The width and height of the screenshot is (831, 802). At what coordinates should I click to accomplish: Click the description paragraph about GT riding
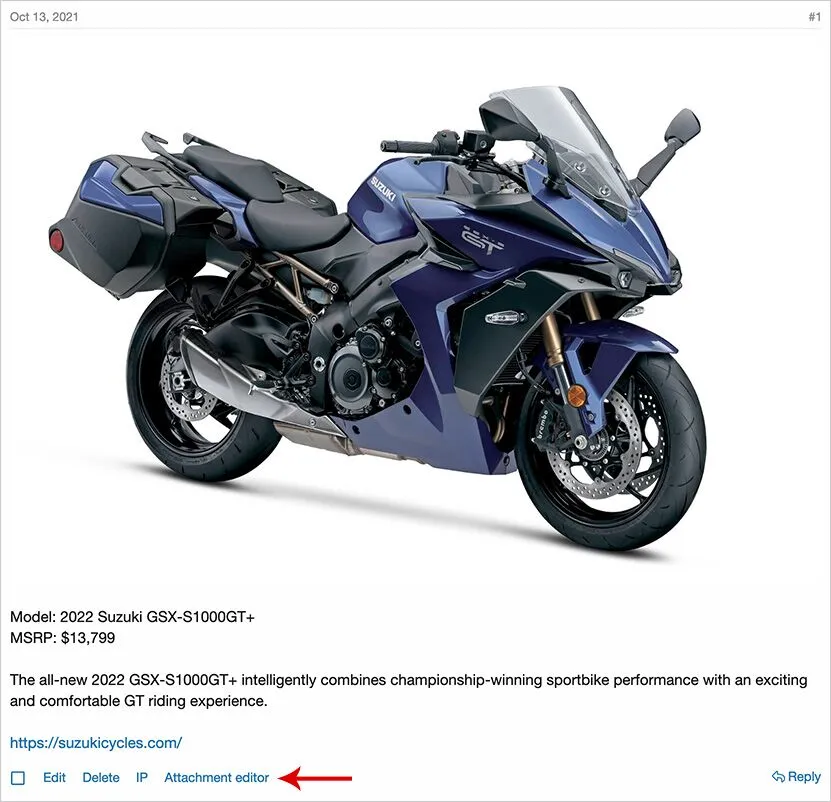click(x=409, y=690)
